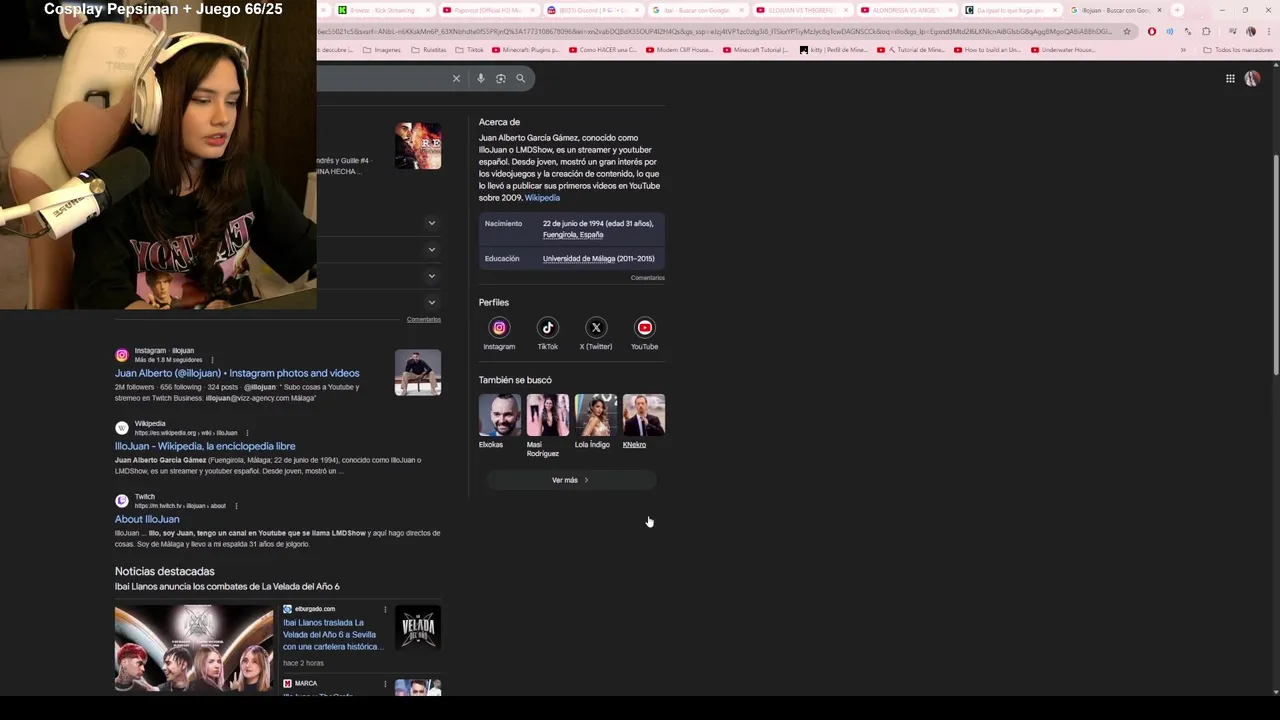The image size is (1280, 720).
Task: Click the Universidad de Málaga link
Action: (579, 259)
